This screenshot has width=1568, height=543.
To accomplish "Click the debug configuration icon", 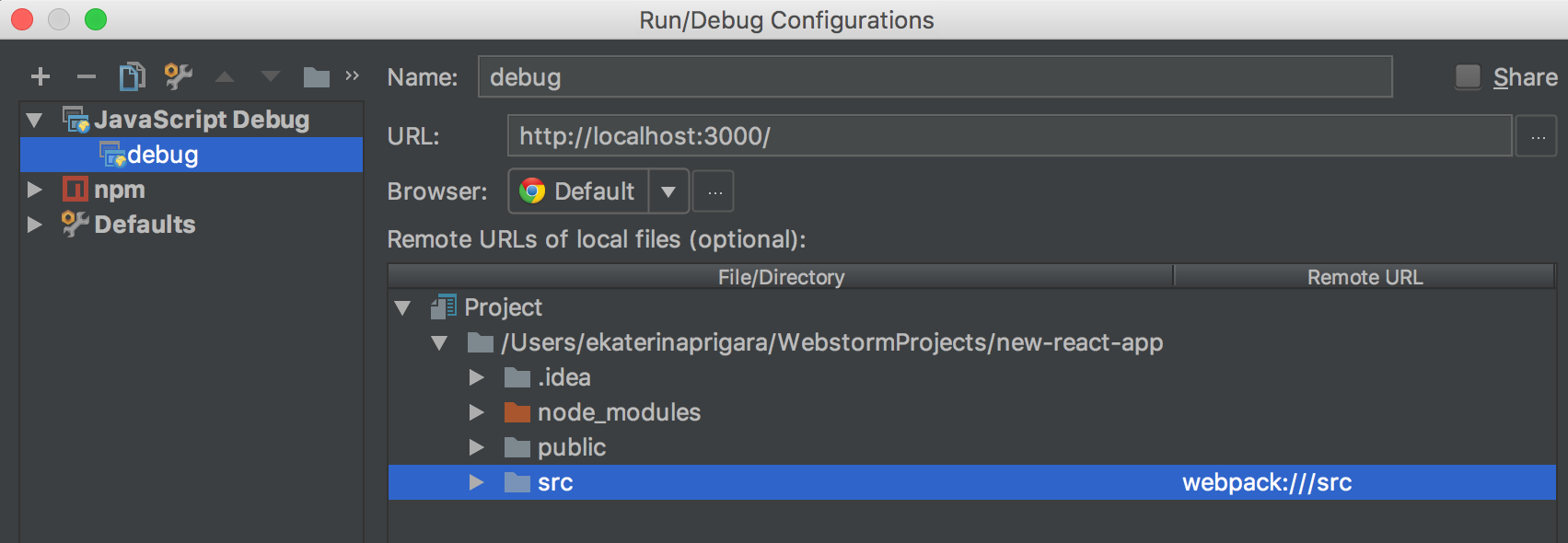I will [x=112, y=155].
